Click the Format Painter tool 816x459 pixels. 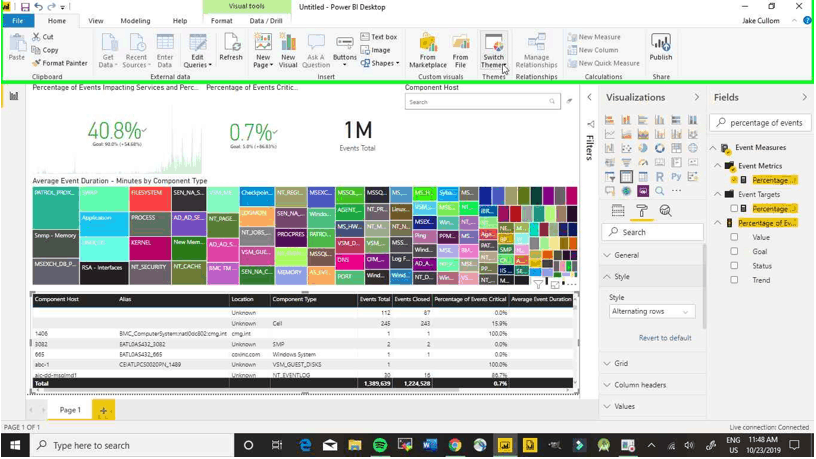pos(59,63)
